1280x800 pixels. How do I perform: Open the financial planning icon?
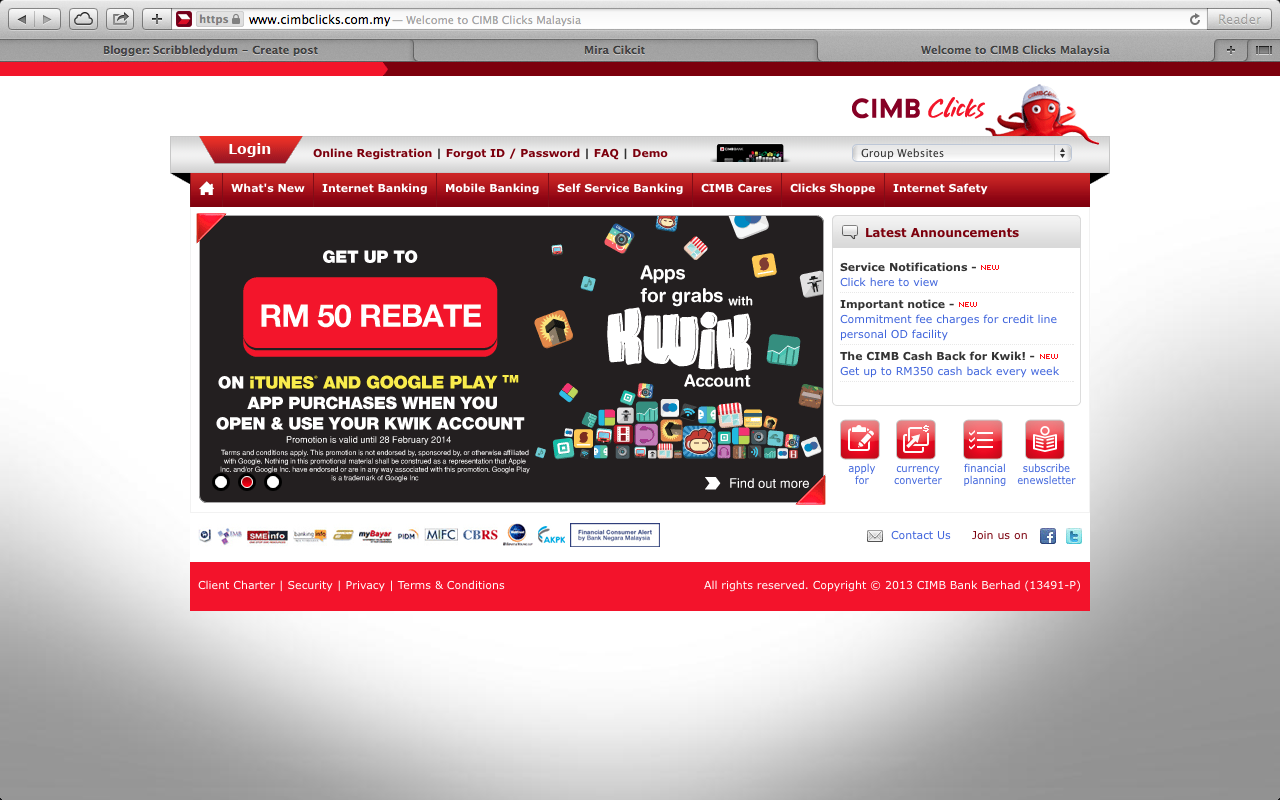983,440
